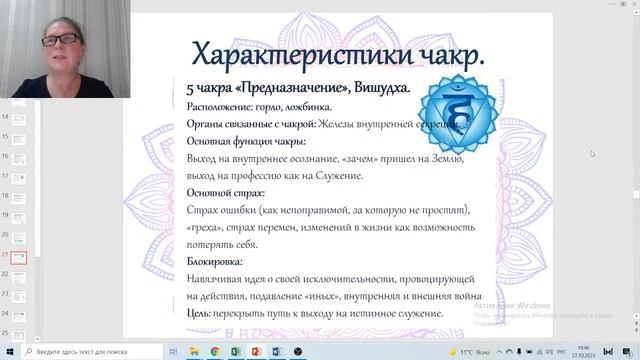This screenshot has width=640, height=360.
Task: Click the presenter webcam video
Action: [65, 49]
